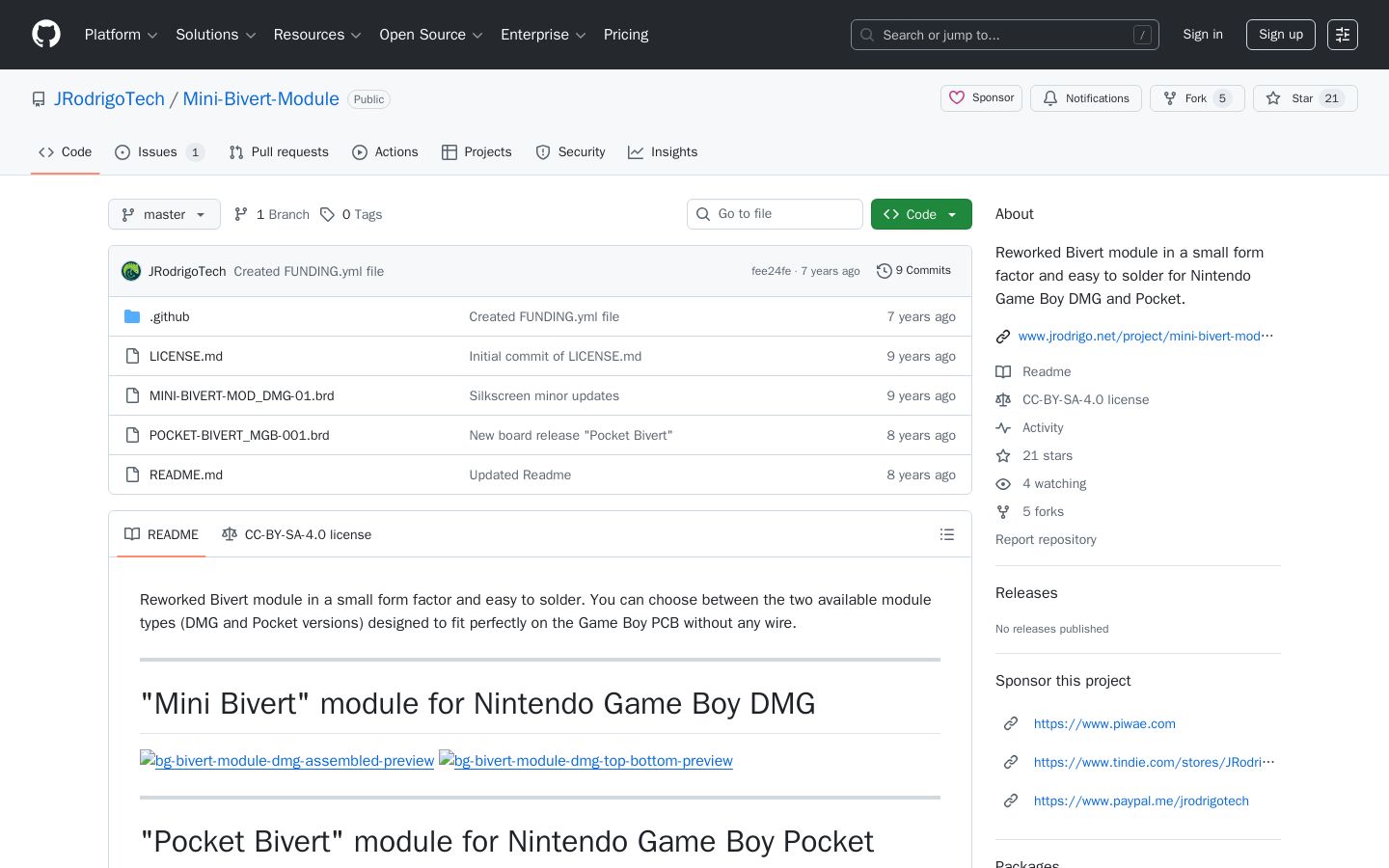Screen dimensions: 1389x868
Task: Click the Go to file input
Action: point(775,214)
